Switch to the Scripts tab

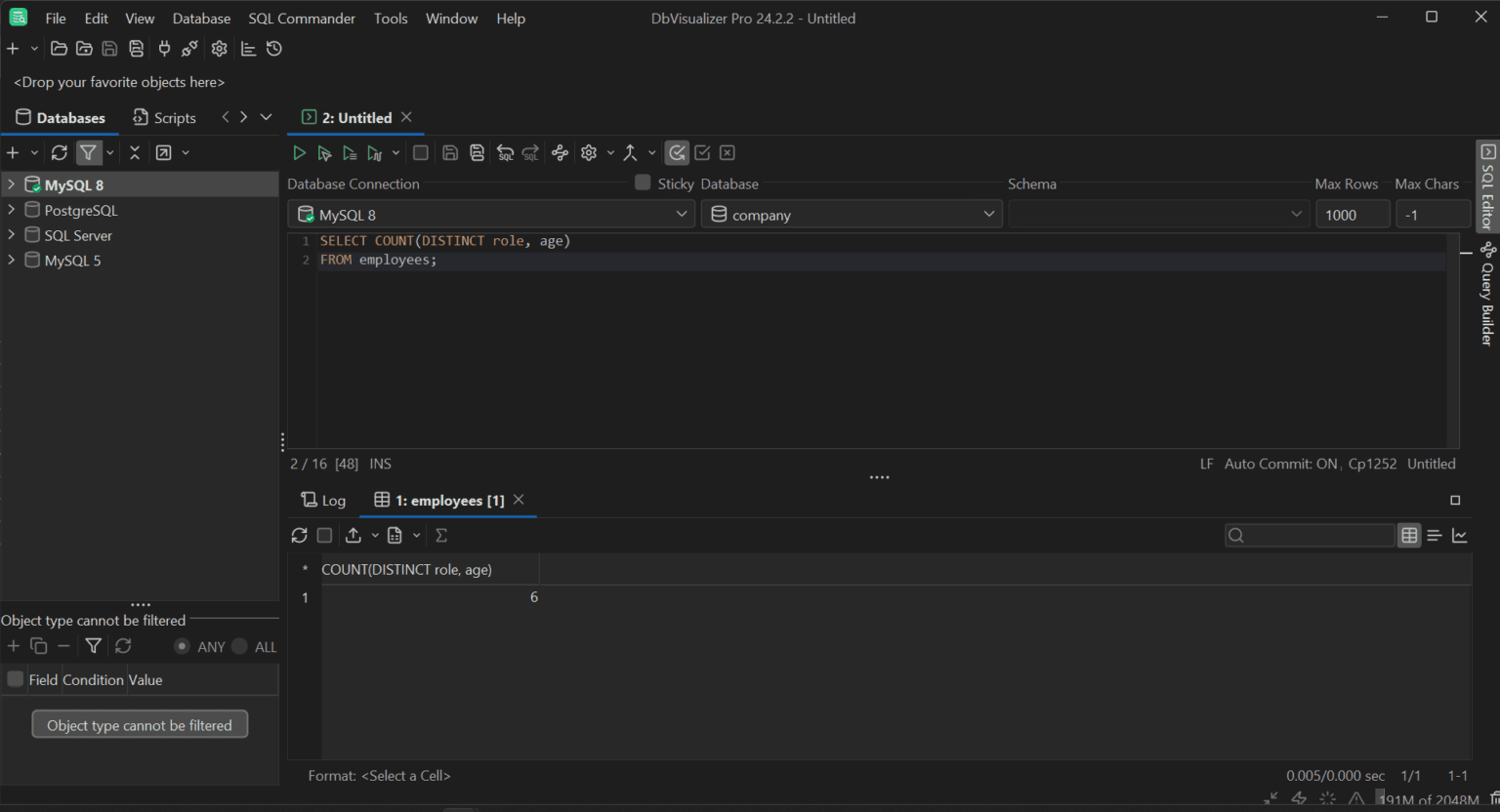164,118
